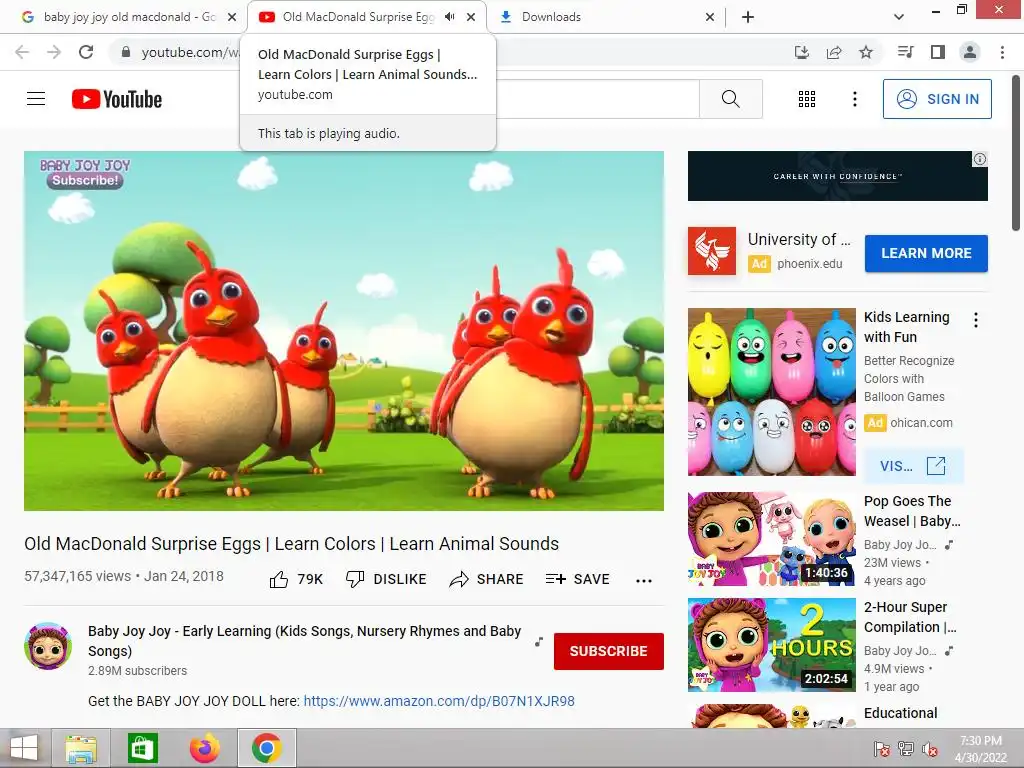
Task: Open taskbar clock showing 7:30 PM
Action: point(981,749)
